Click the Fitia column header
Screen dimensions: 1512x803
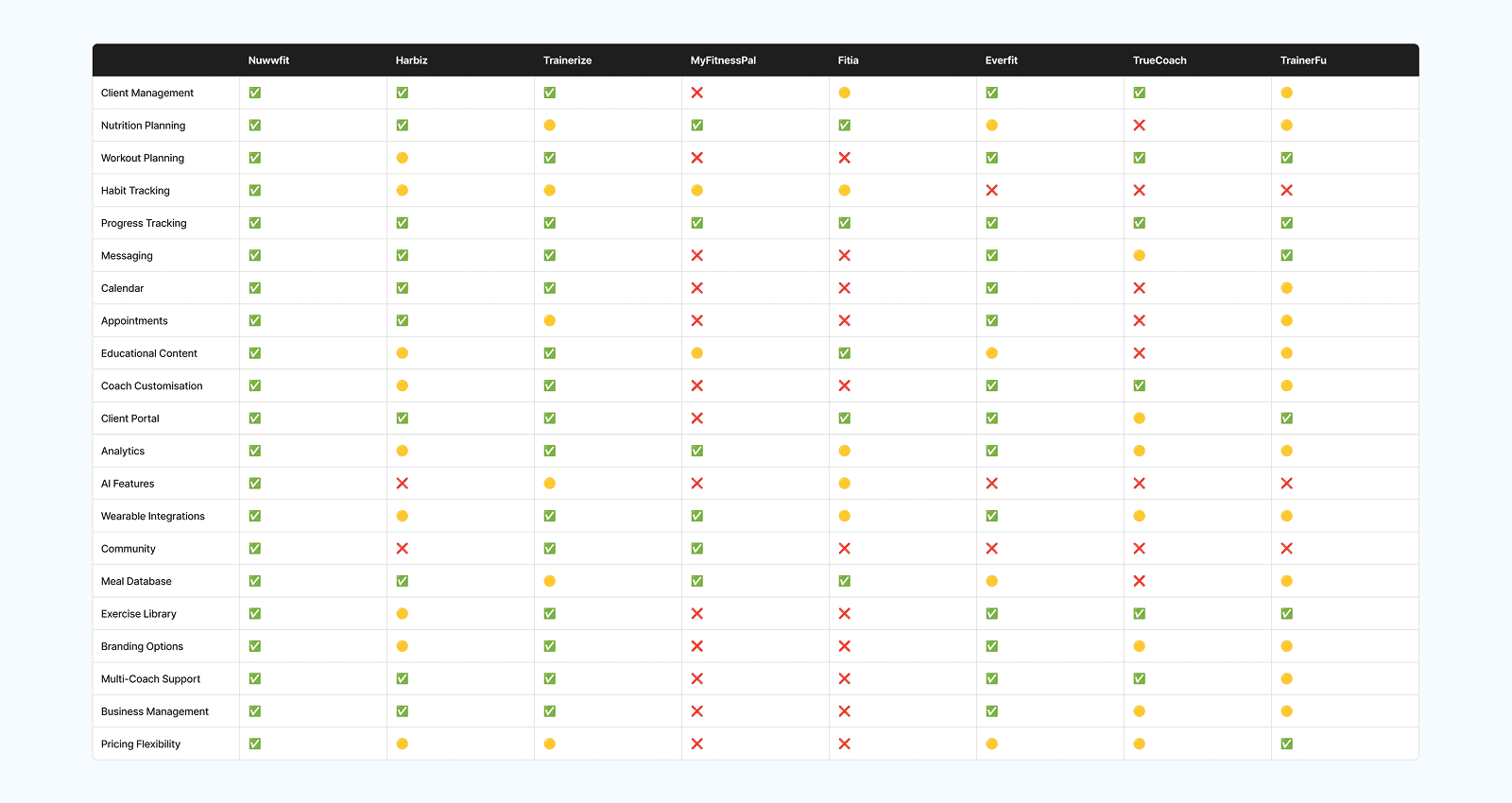tap(848, 60)
